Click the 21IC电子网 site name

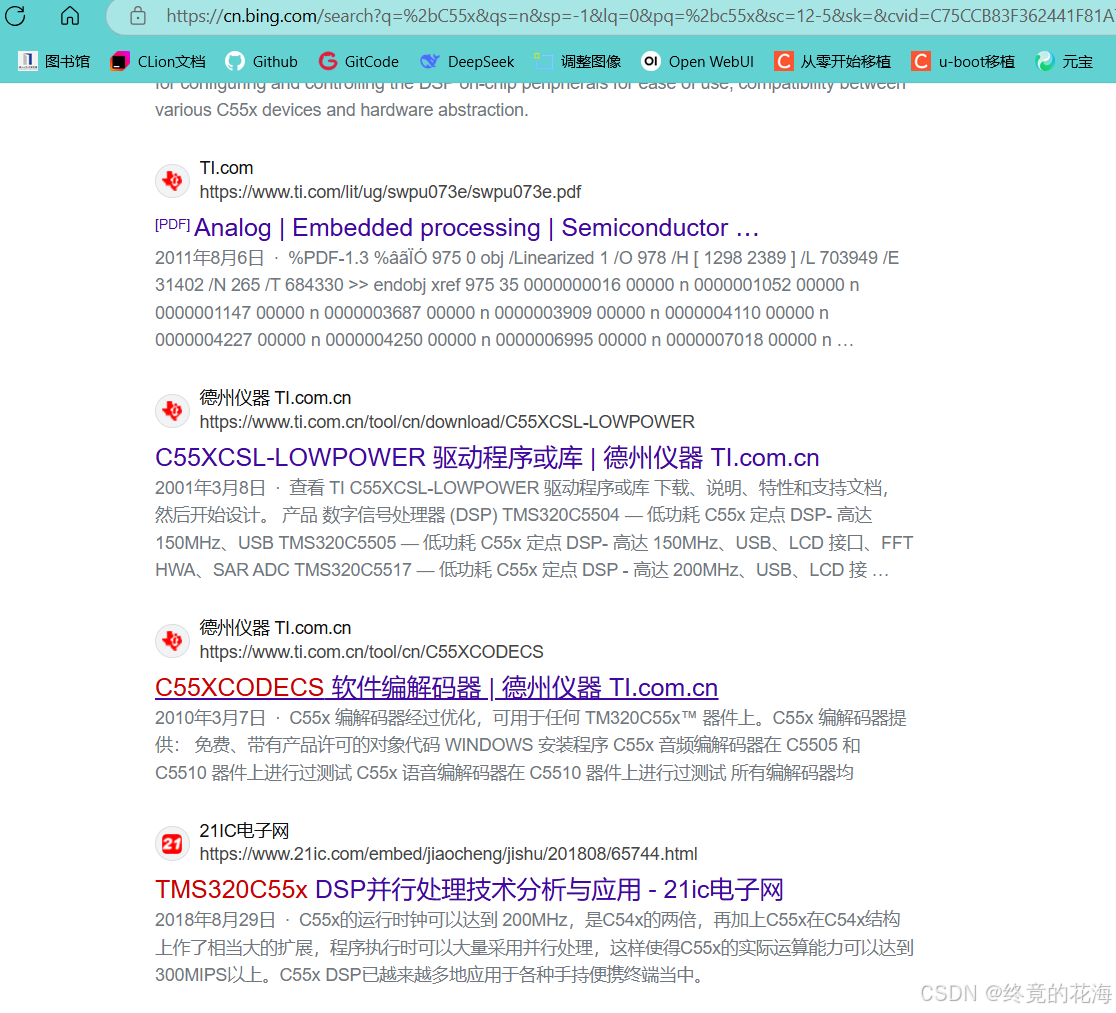[244, 831]
